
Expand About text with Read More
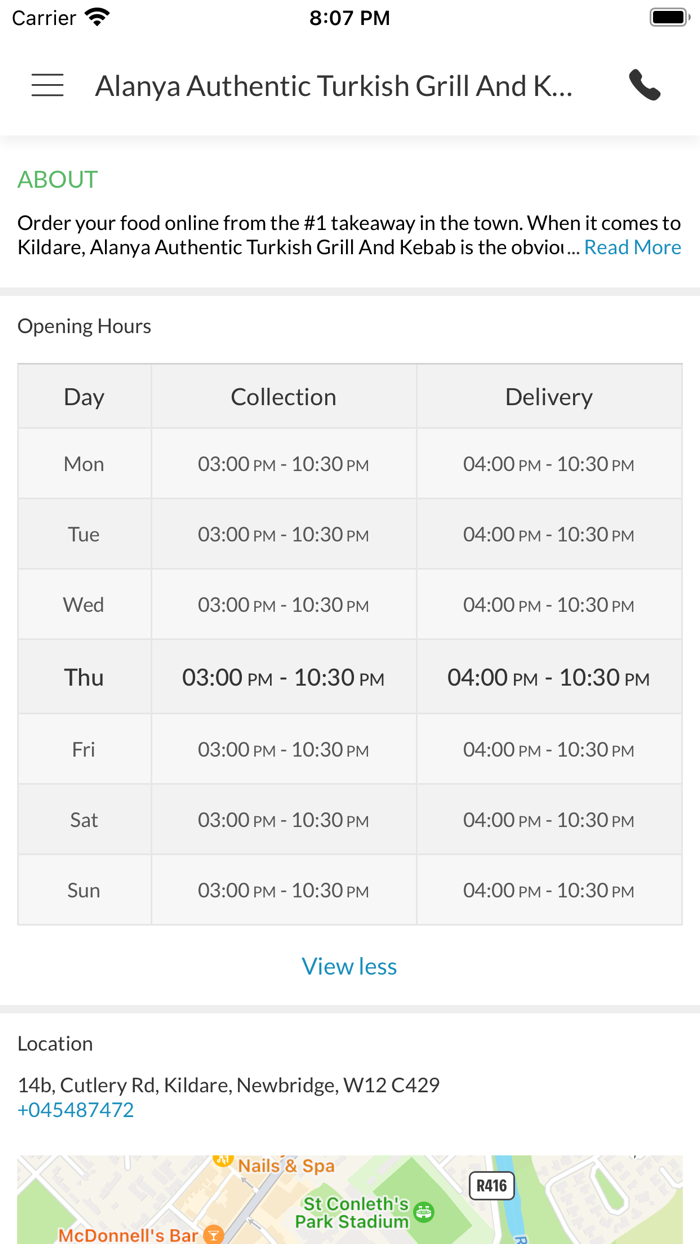[632, 247]
